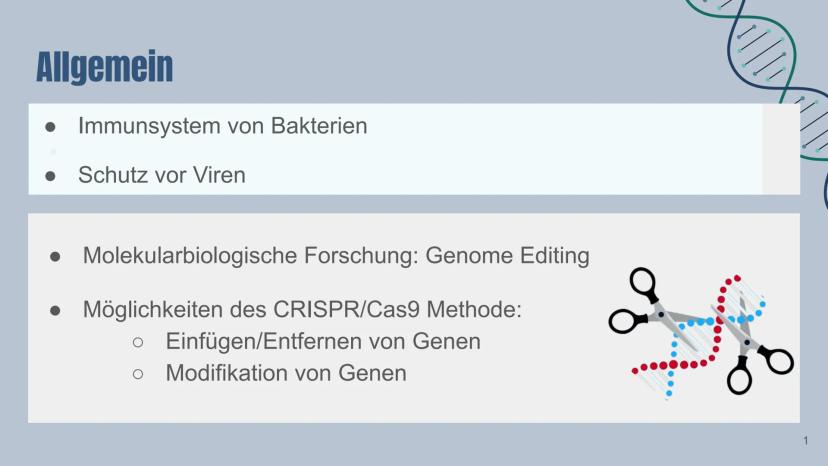Click the bullet before "Möglichkeiten des CRISPR/Cas9 Methode"

[x=56, y=310]
